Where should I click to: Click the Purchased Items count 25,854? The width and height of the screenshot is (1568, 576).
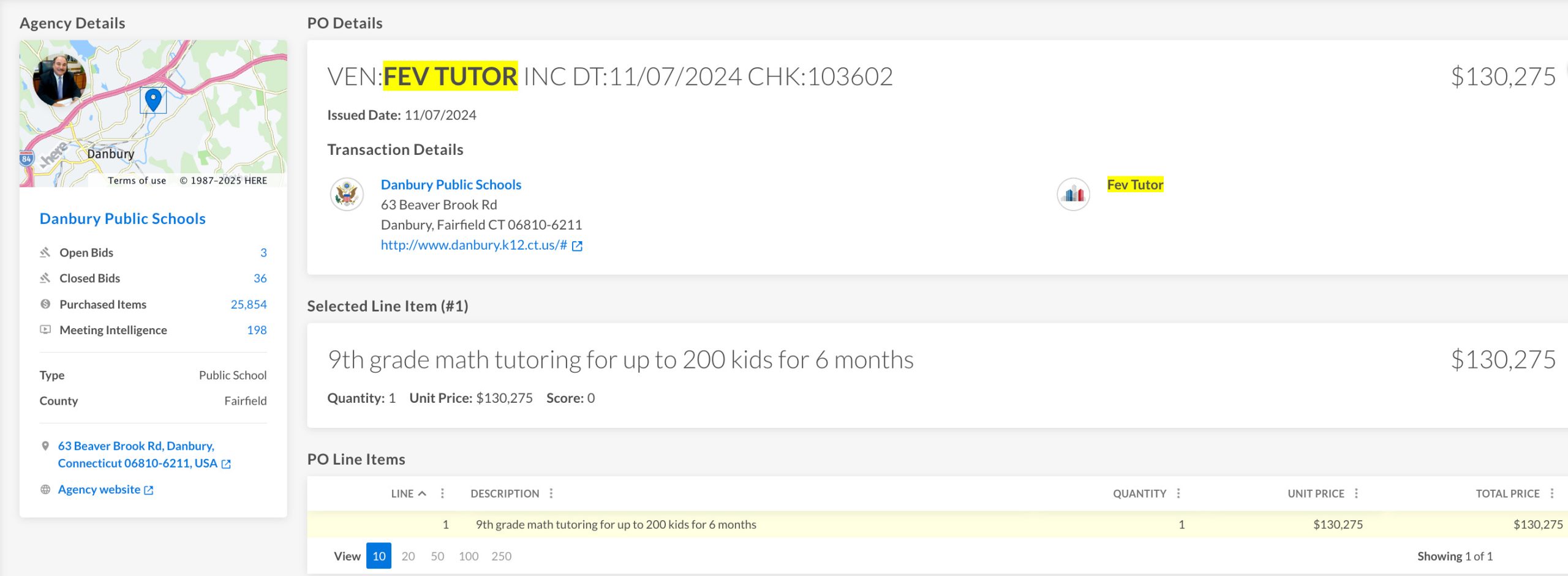(x=248, y=304)
